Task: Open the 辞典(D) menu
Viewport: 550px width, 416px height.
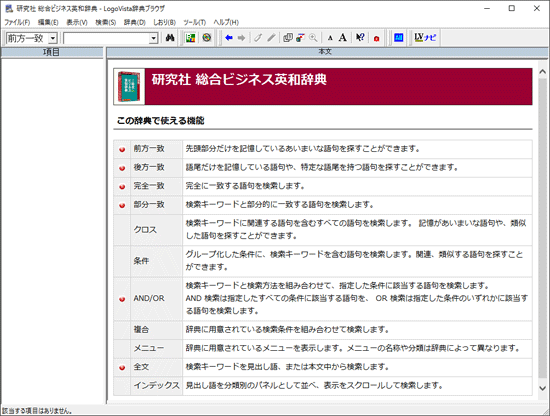Action: (x=134, y=22)
